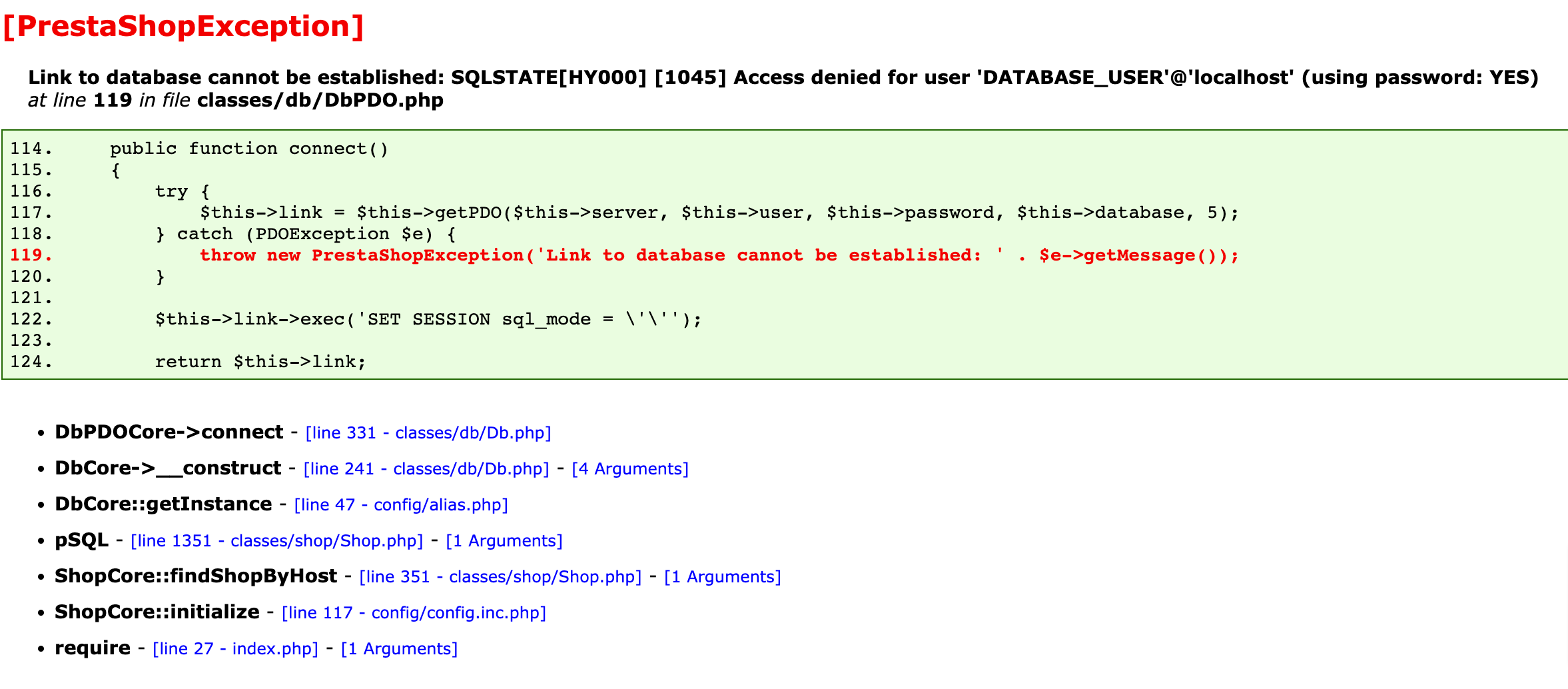Image resolution: width=1568 pixels, height=689 pixels.
Task: Click the require trace entry
Action: coord(93,648)
